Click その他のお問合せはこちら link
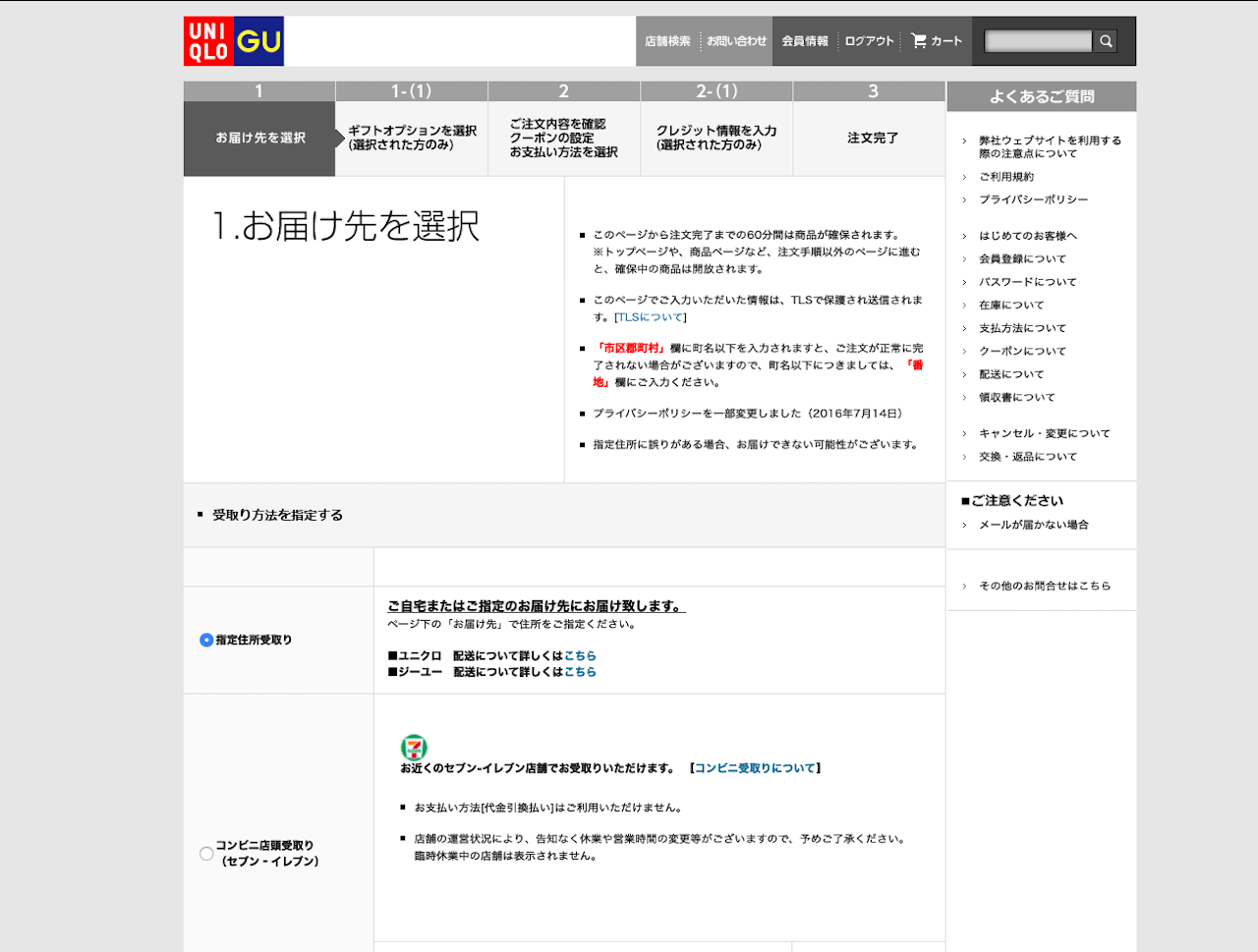 [x=1044, y=586]
